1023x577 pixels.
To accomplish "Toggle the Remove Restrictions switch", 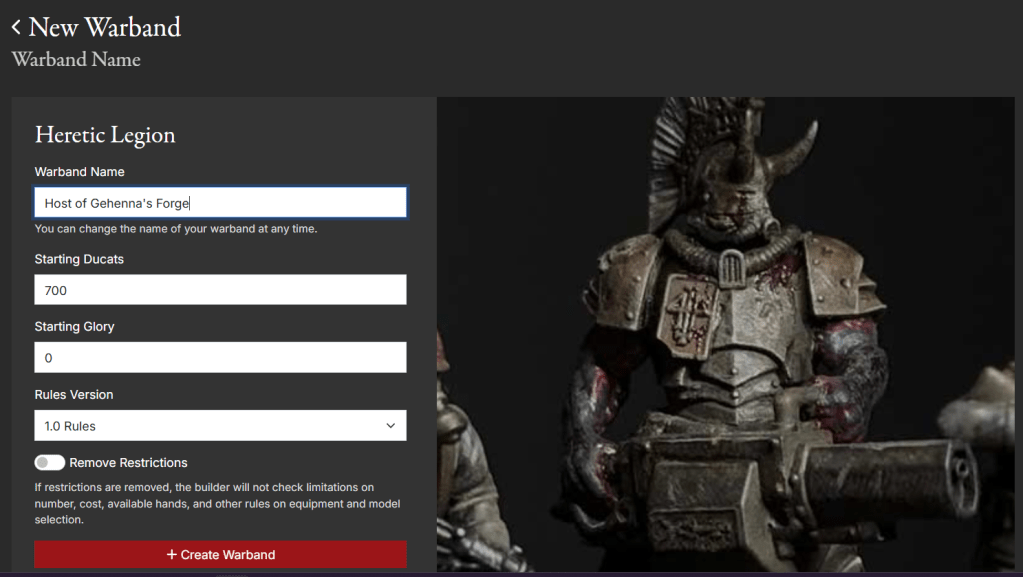I will coord(50,463).
